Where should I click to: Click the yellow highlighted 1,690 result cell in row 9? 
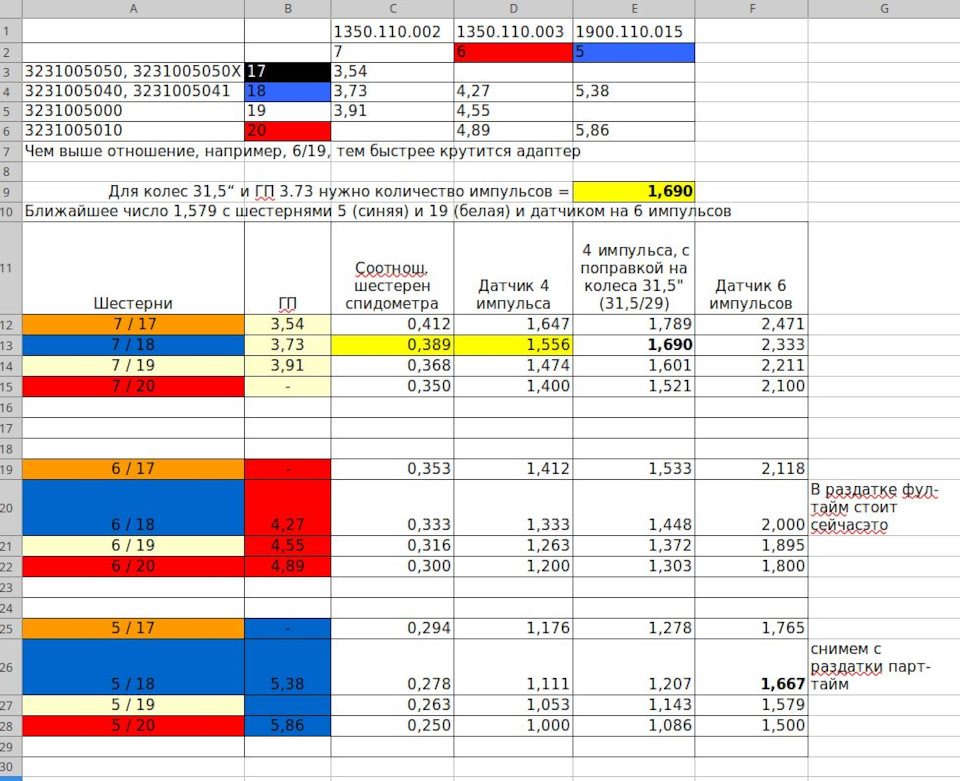(634, 192)
